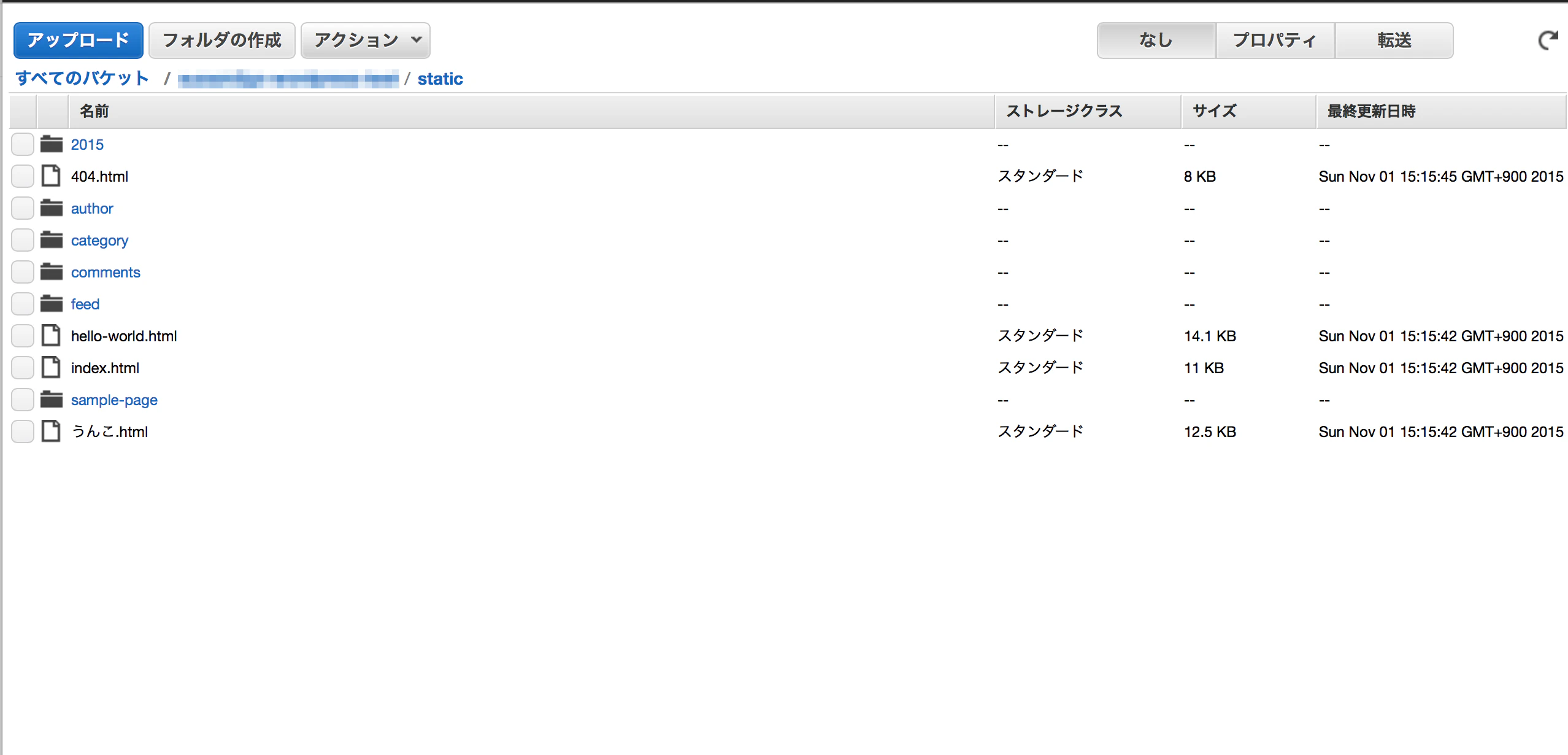The height and width of the screenshot is (755, 1568).
Task: Click the うんこ.html file icon
Action: (x=51, y=431)
